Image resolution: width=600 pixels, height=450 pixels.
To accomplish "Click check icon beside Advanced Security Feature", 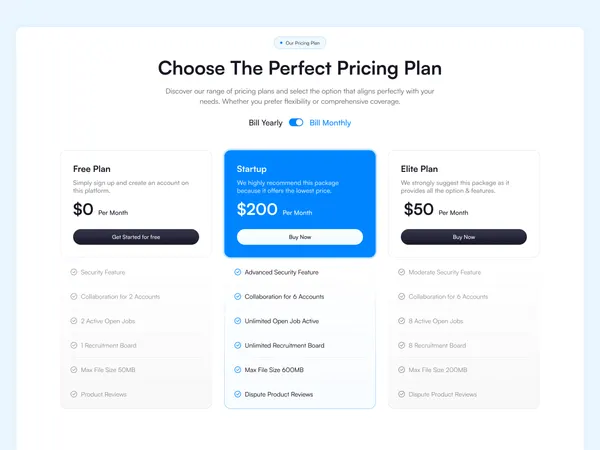I will (x=238, y=272).
